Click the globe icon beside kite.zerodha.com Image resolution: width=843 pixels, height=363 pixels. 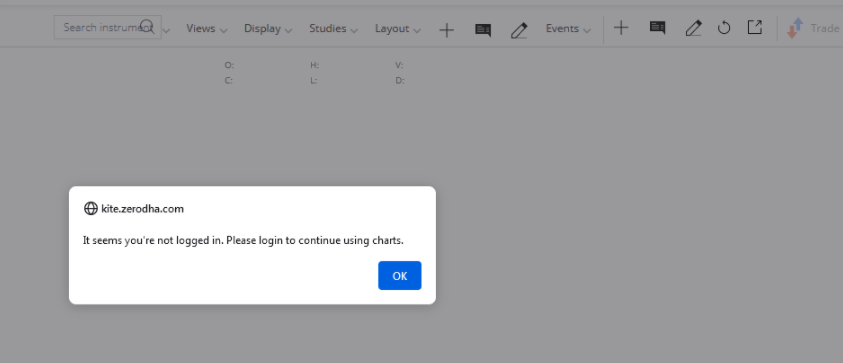[90, 209]
